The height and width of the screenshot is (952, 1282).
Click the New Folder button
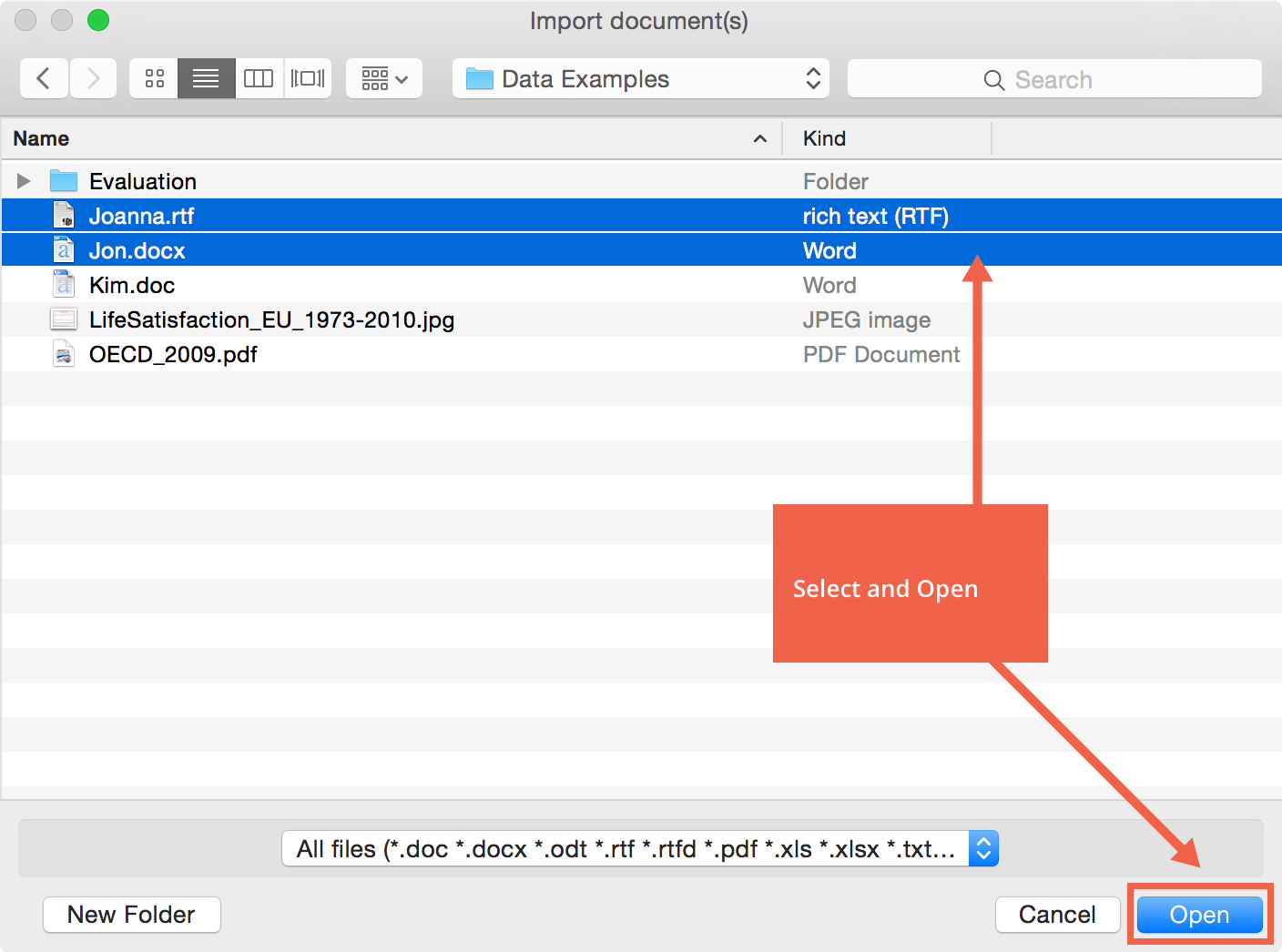[132, 915]
